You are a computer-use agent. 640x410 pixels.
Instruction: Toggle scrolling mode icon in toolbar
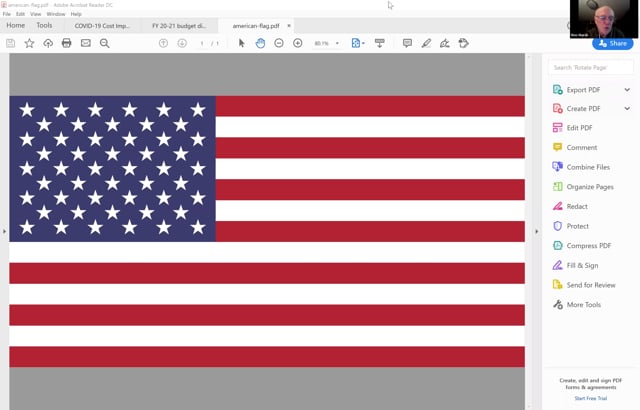pos(380,43)
